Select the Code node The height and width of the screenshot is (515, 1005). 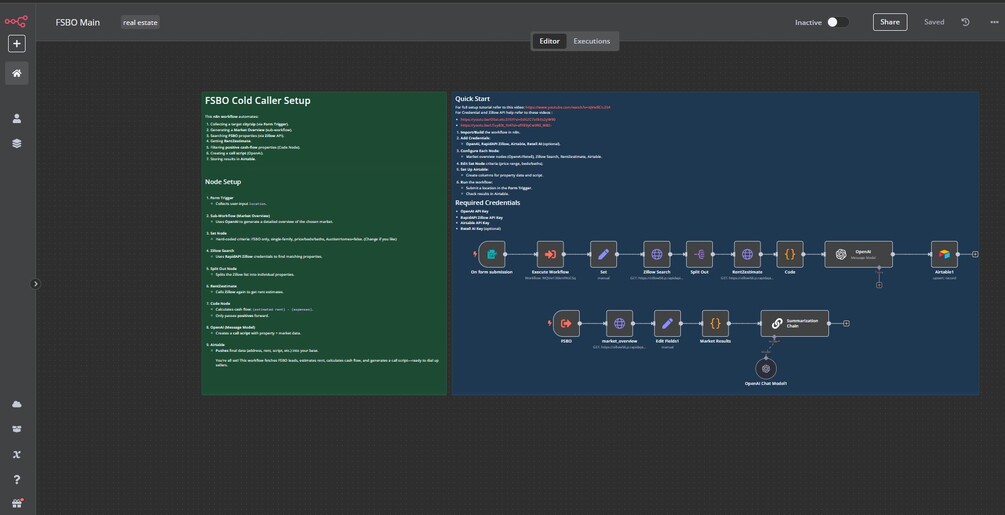[790, 254]
